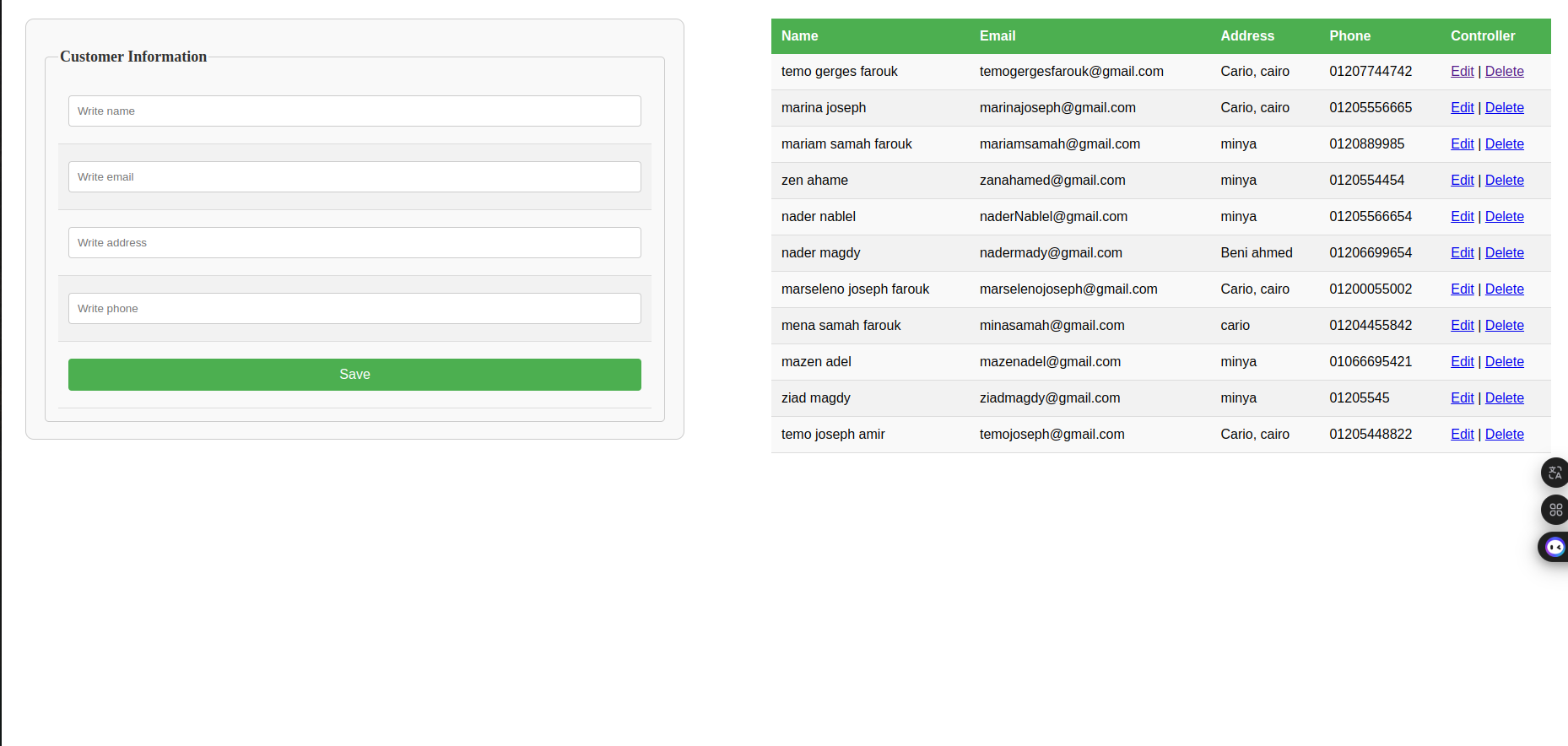Delete the ziad magdy record
The width and height of the screenshot is (1568, 746).
click(x=1504, y=398)
